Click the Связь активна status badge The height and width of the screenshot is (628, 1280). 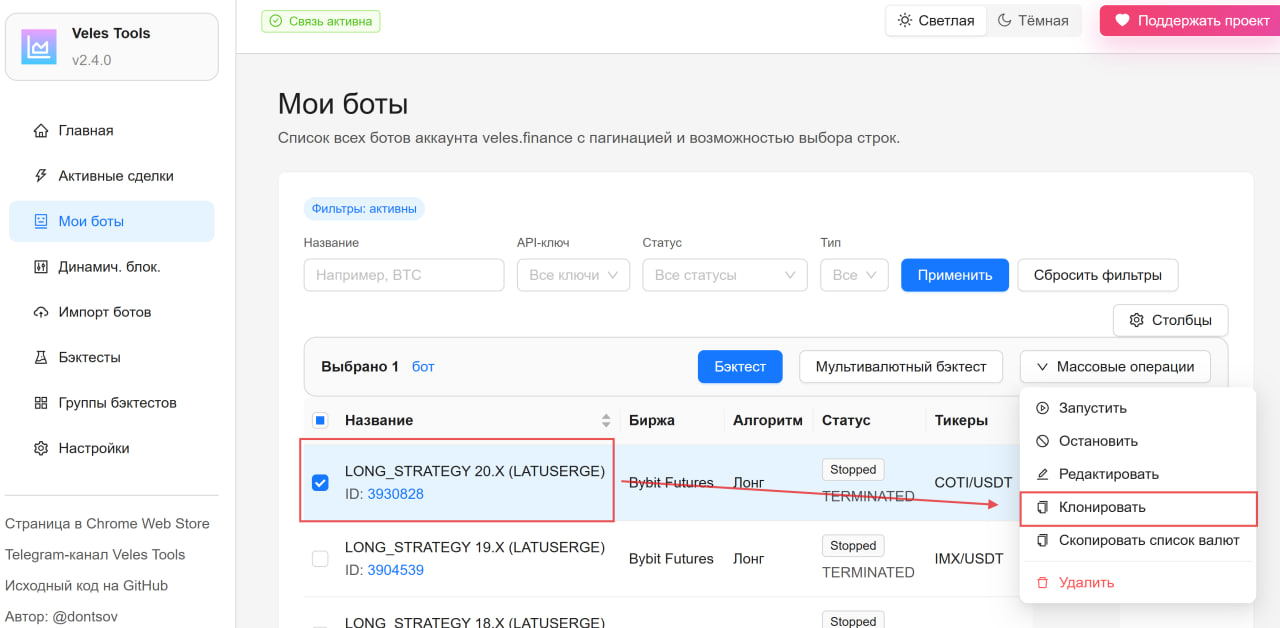pos(321,20)
